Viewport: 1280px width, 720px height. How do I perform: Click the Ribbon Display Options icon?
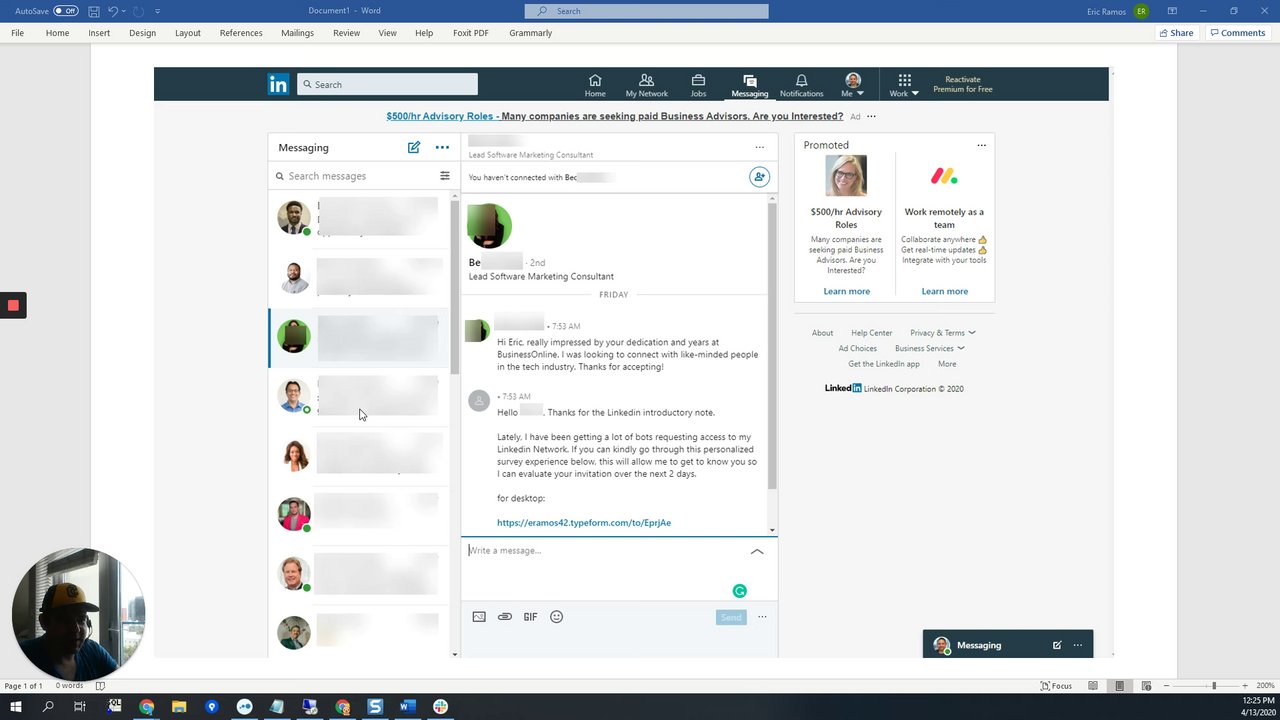pos(1172,11)
